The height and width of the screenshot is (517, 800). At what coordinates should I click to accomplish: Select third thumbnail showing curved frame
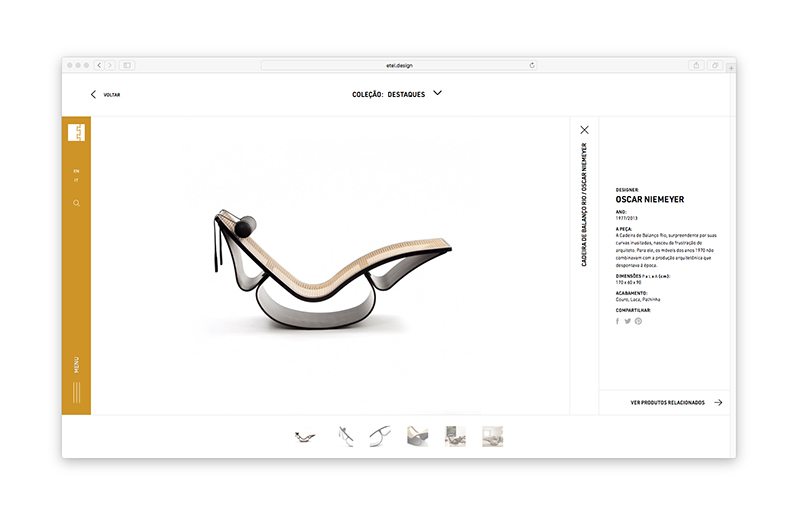[380, 437]
